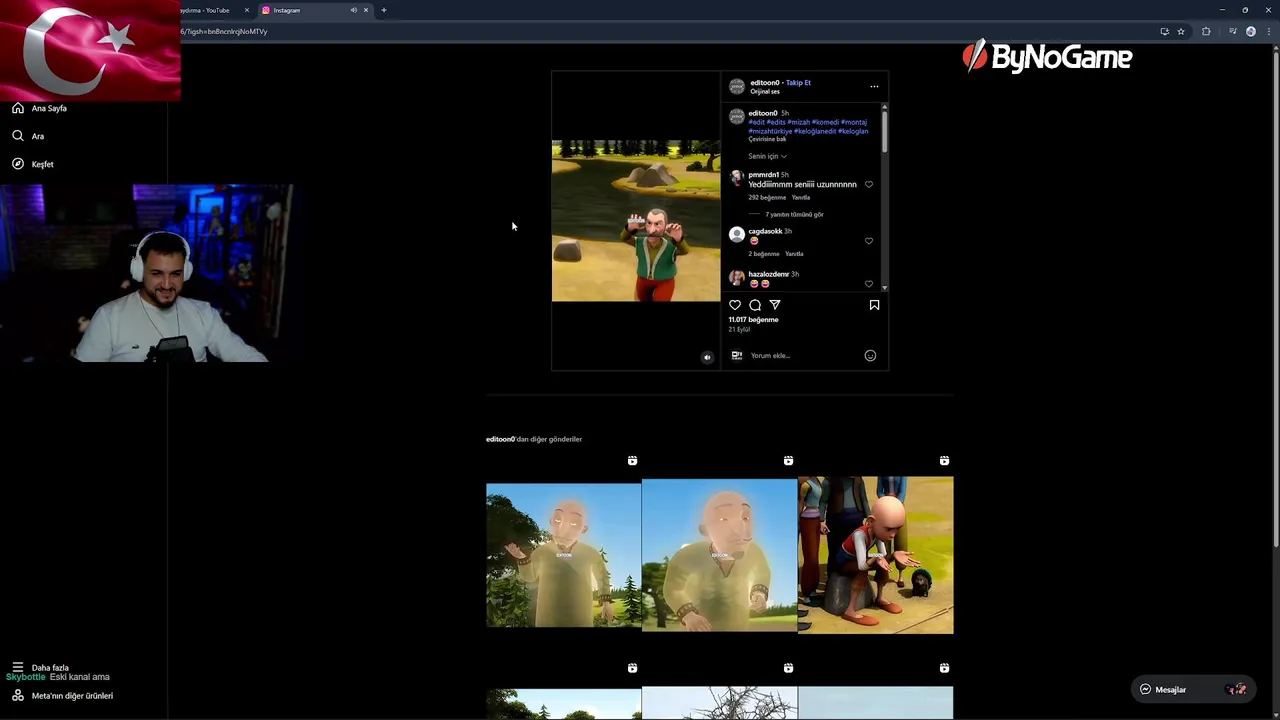Like hazalozdemr's comment
The height and width of the screenshot is (720, 1280).
[x=869, y=284]
